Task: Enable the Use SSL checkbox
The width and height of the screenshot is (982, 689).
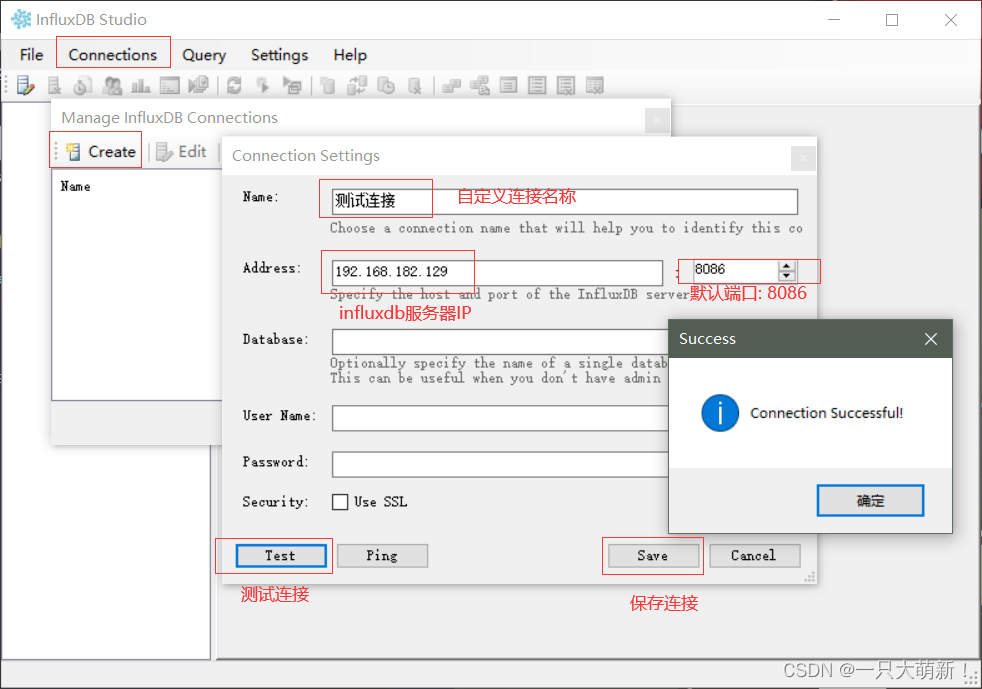Action: point(340,502)
